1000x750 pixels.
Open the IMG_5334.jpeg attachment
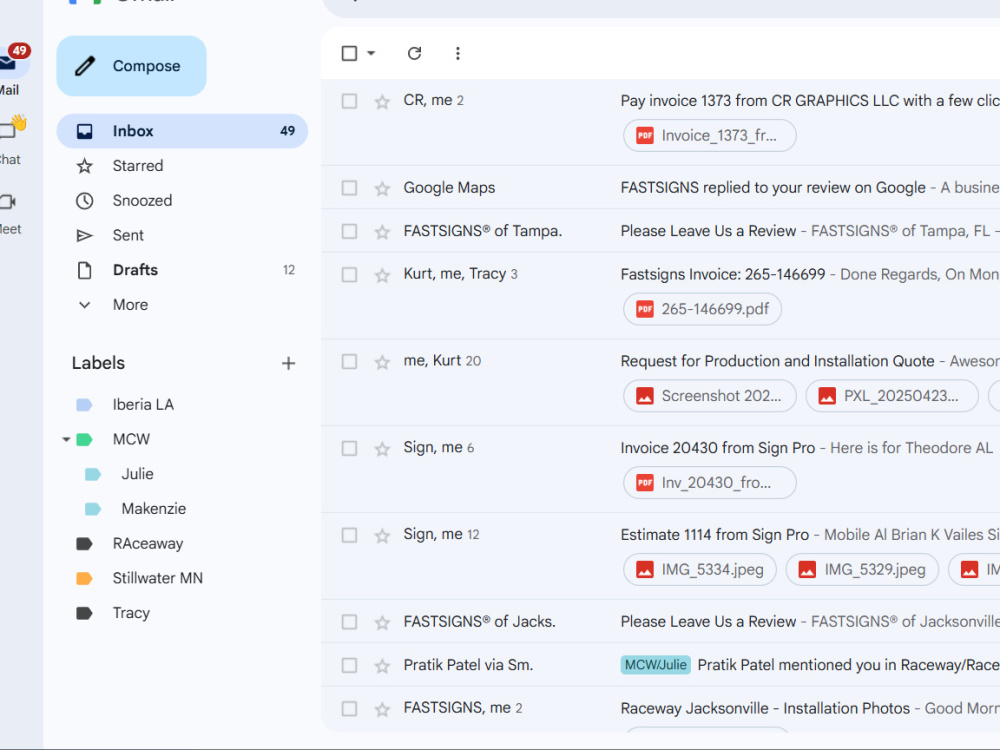[700, 570]
